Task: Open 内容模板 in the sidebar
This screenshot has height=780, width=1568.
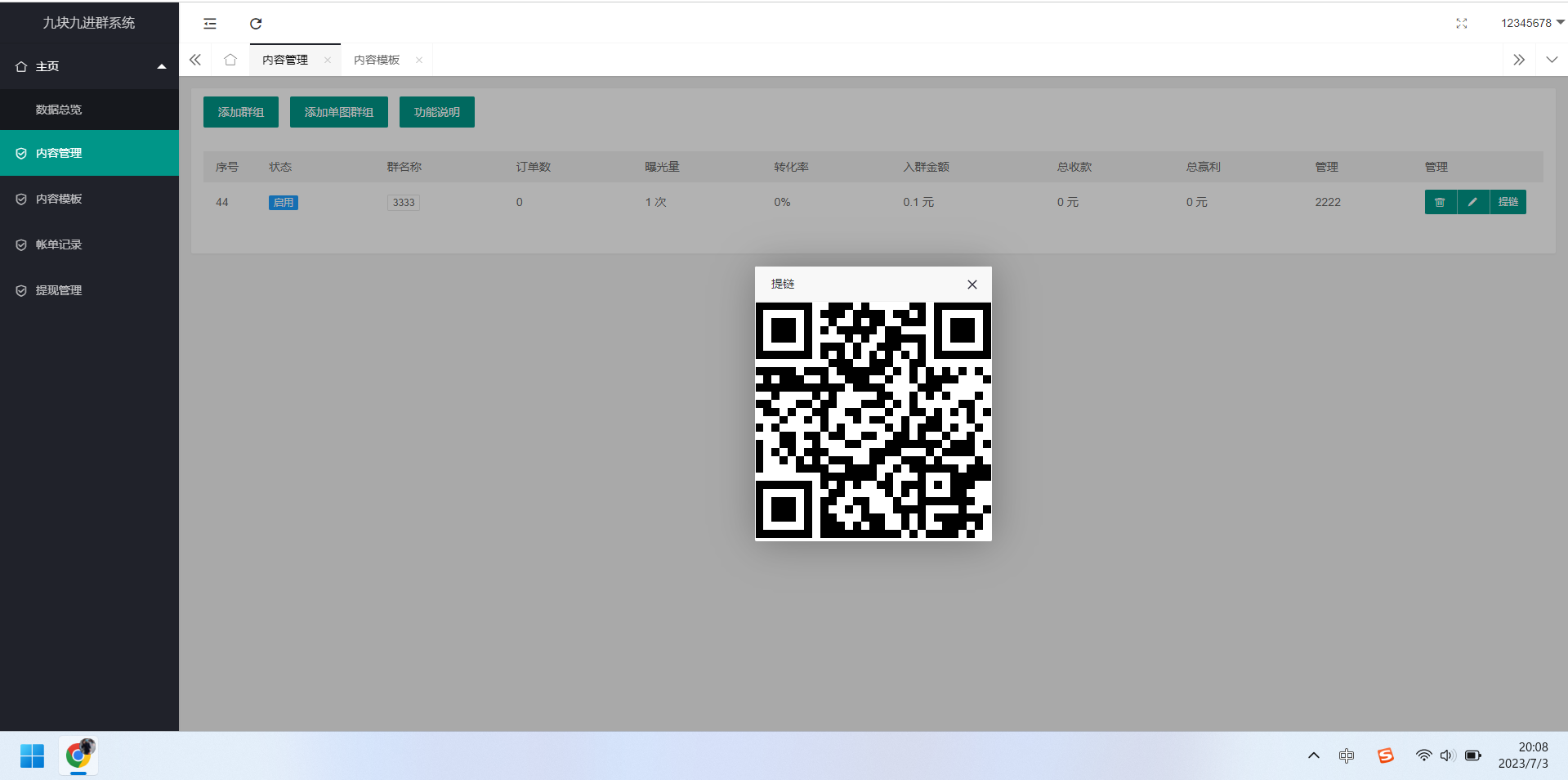Action: 89,199
